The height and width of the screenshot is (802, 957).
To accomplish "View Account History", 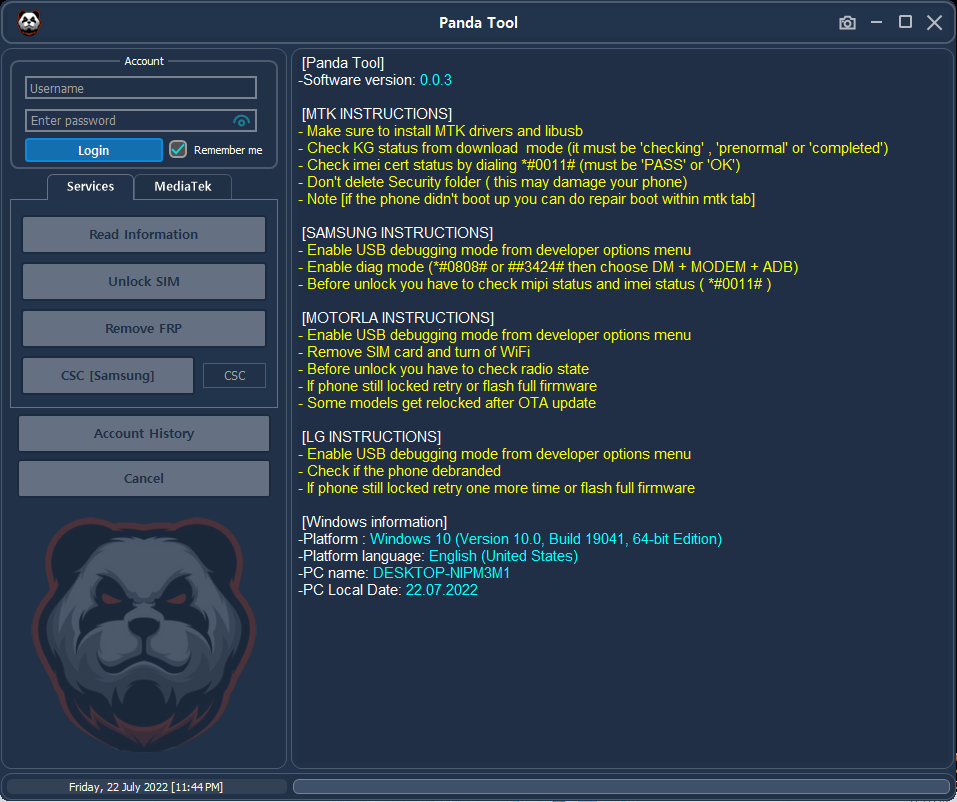I will 143,433.
